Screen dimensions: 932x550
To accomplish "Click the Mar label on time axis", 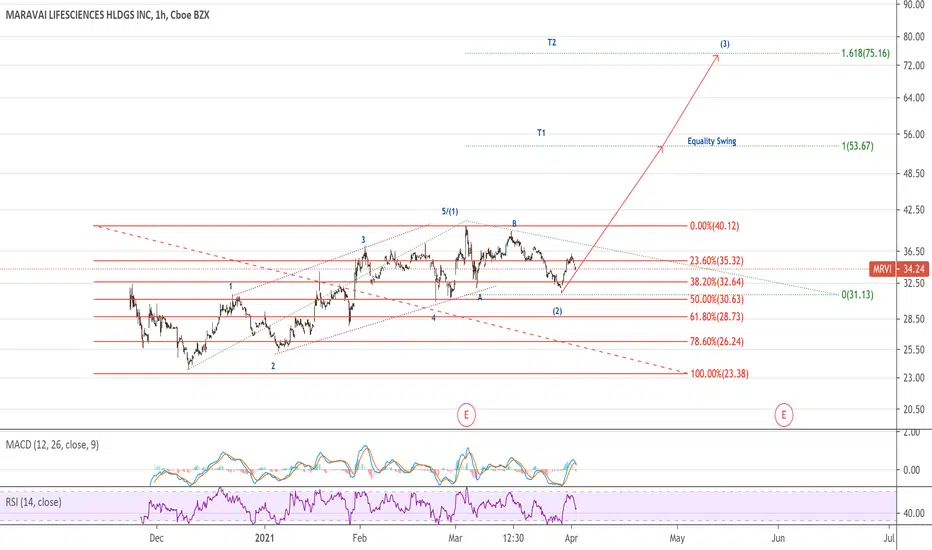I will [455, 538].
